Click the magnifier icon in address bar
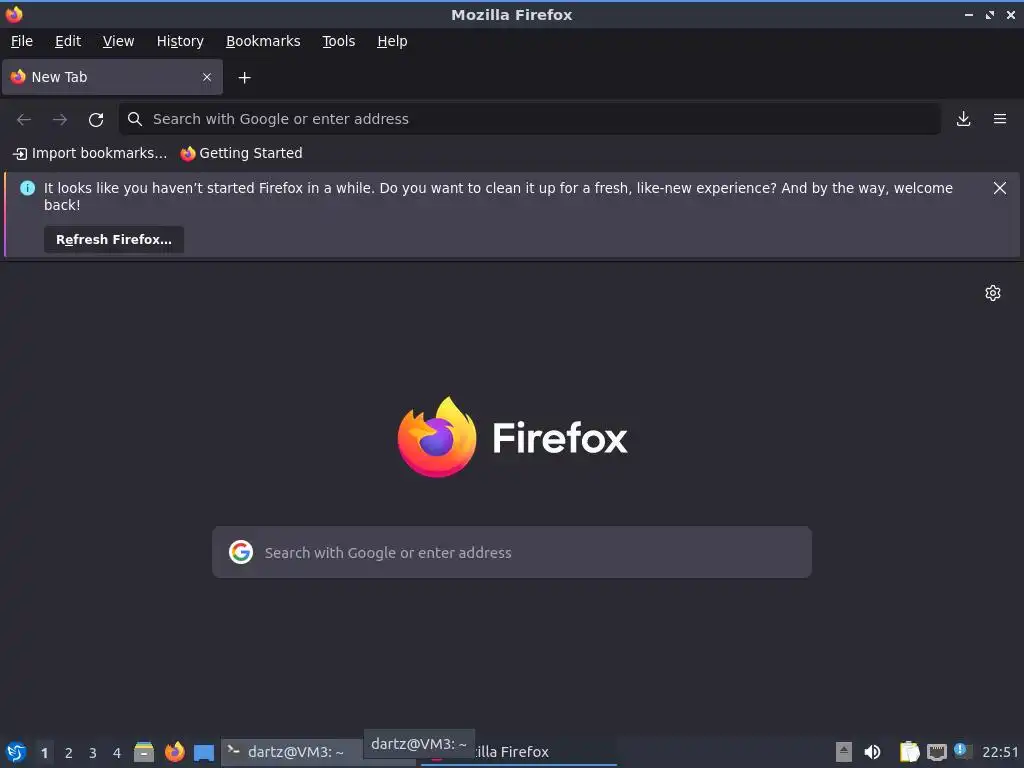The image size is (1024, 768). click(x=135, y=119)
